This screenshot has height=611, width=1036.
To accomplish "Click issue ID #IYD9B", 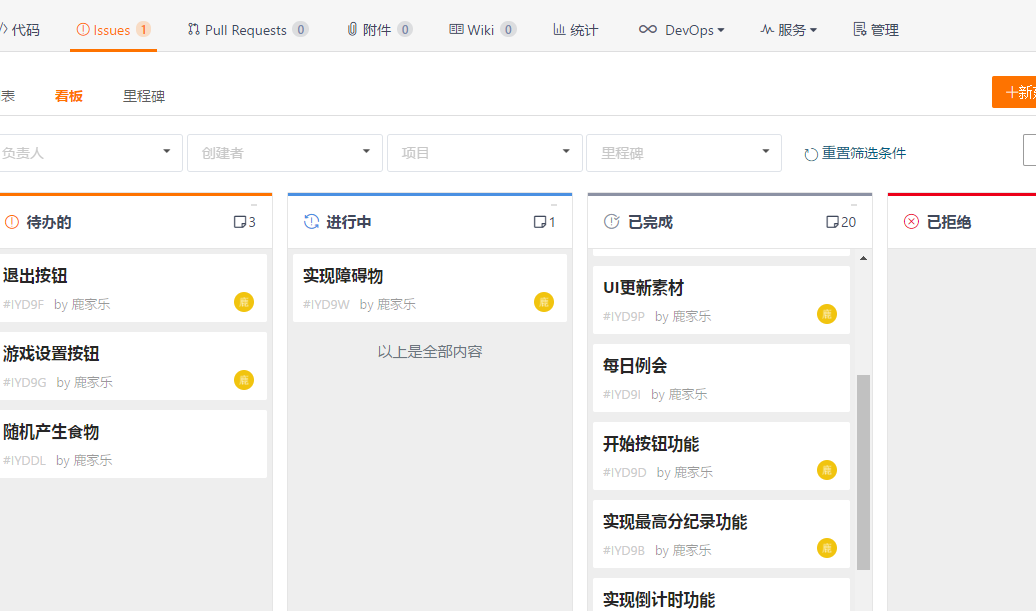I will 624,550.
